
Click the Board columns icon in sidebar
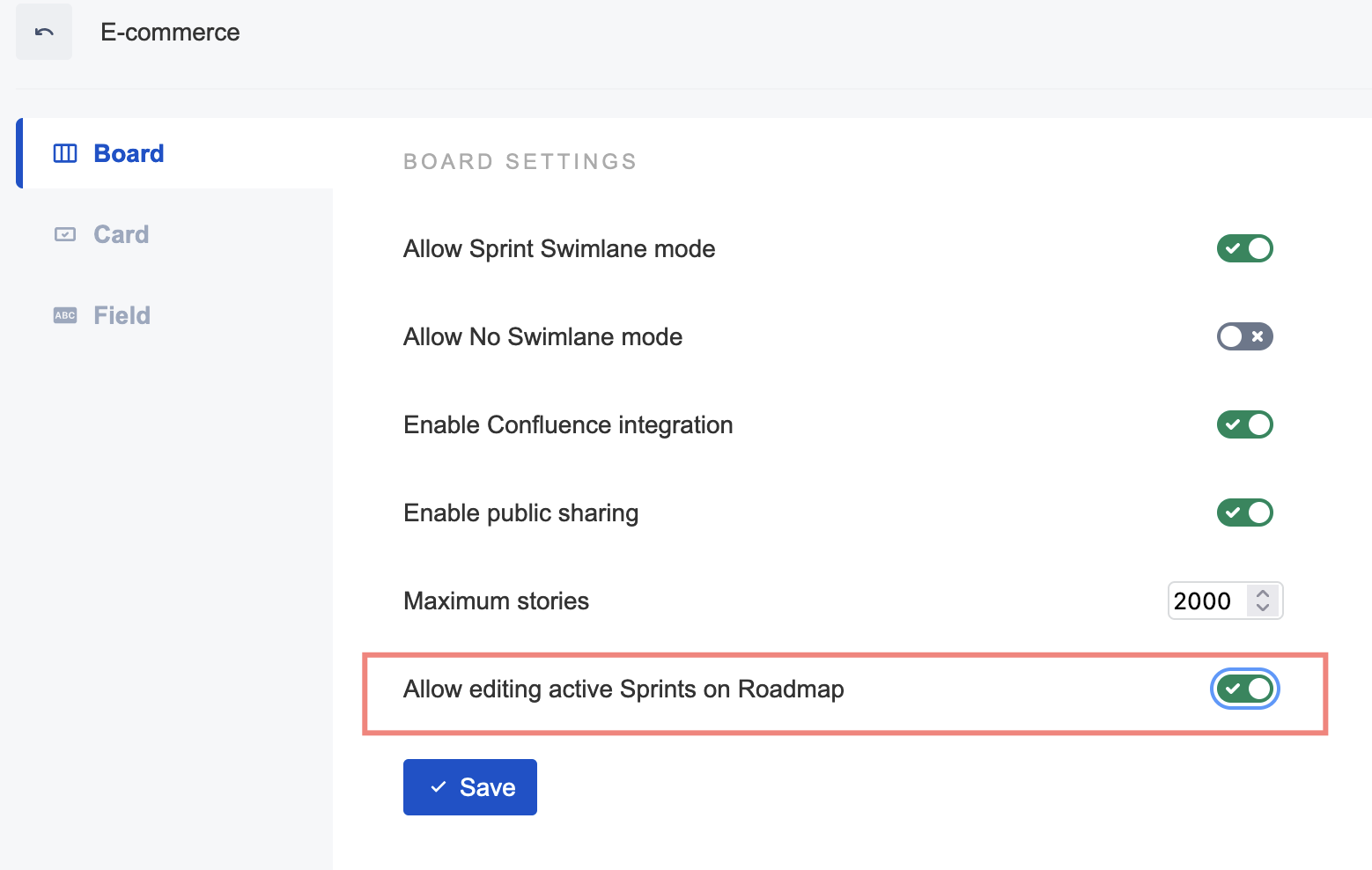65,154
